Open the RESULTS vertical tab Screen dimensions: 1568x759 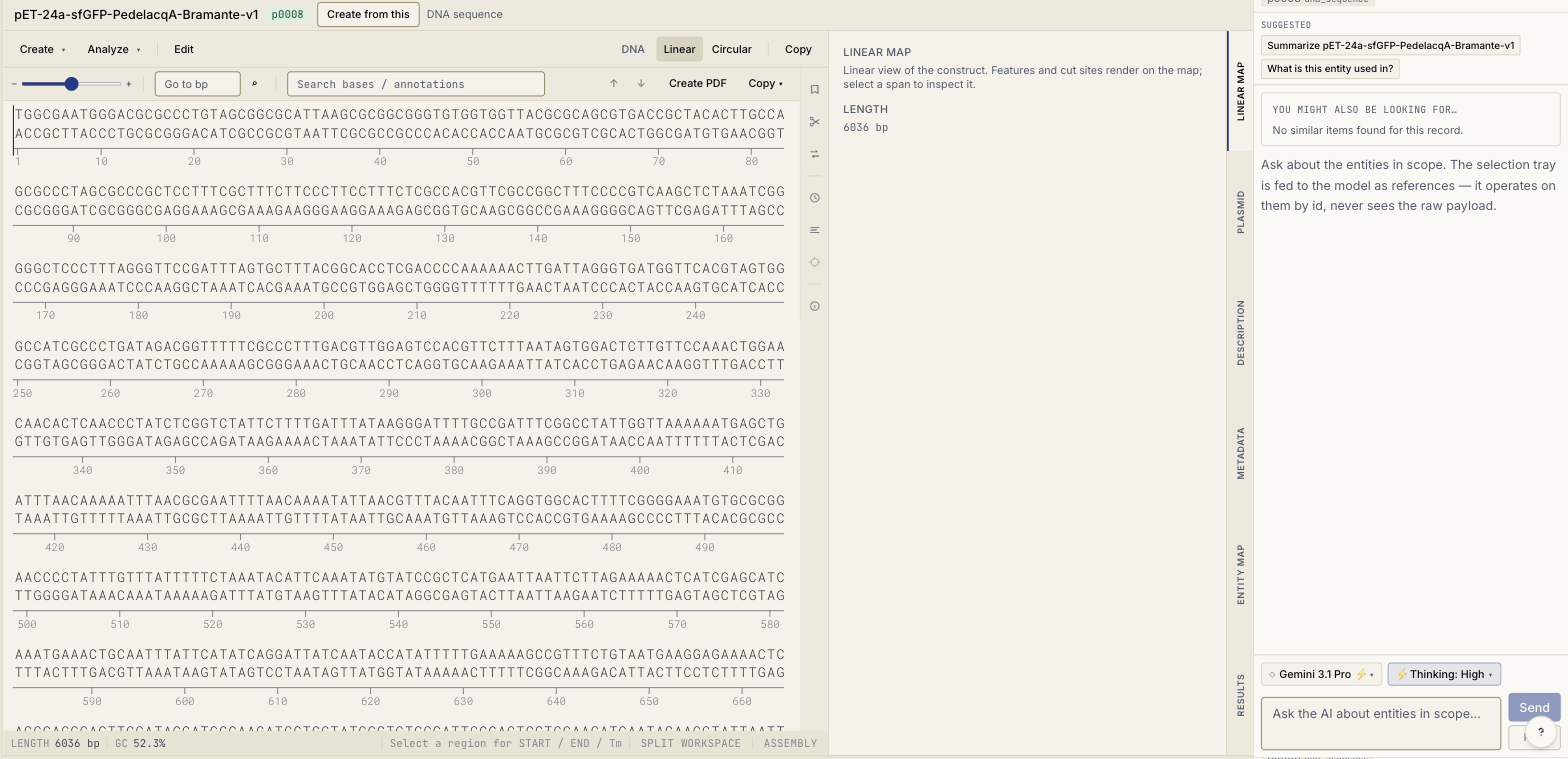(x=1241, y=695)
